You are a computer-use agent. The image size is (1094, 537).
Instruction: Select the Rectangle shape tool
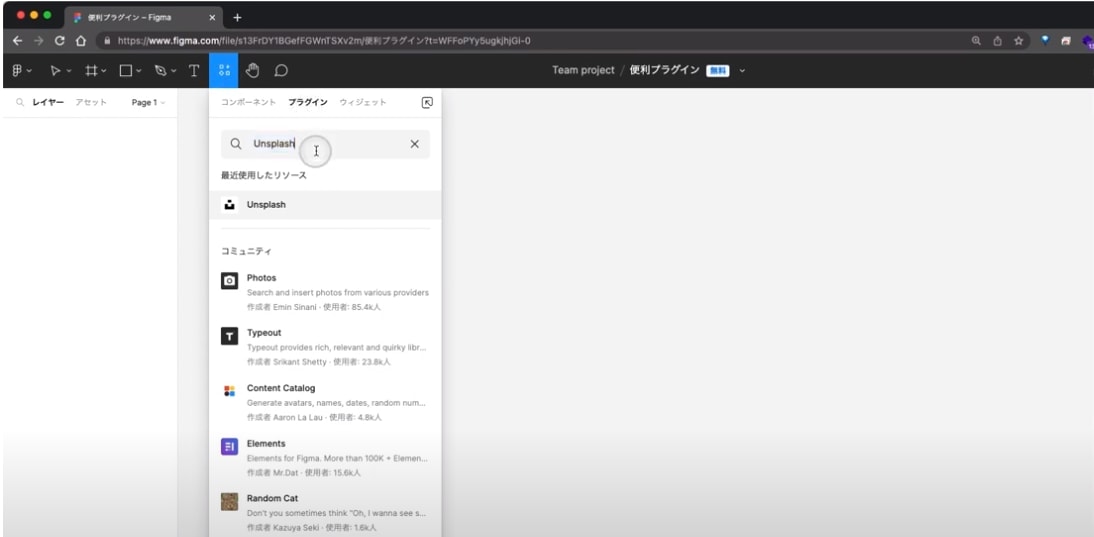[126, 70]
